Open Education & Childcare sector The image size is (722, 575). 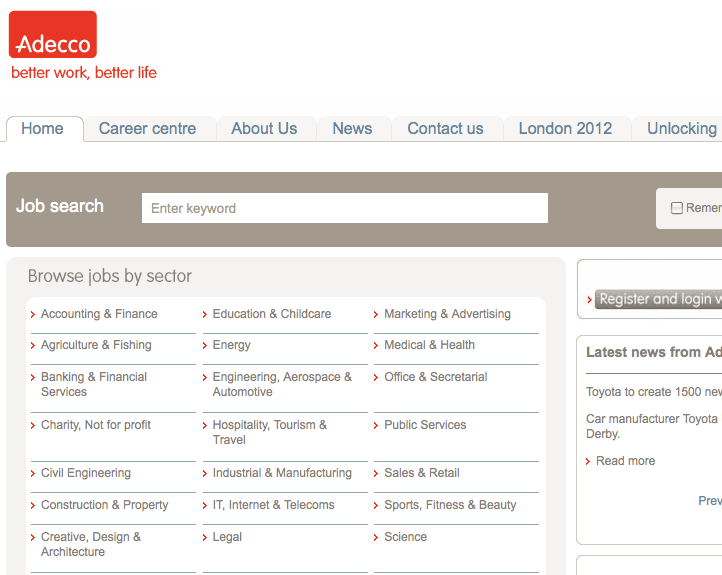(x=272, y=314)
